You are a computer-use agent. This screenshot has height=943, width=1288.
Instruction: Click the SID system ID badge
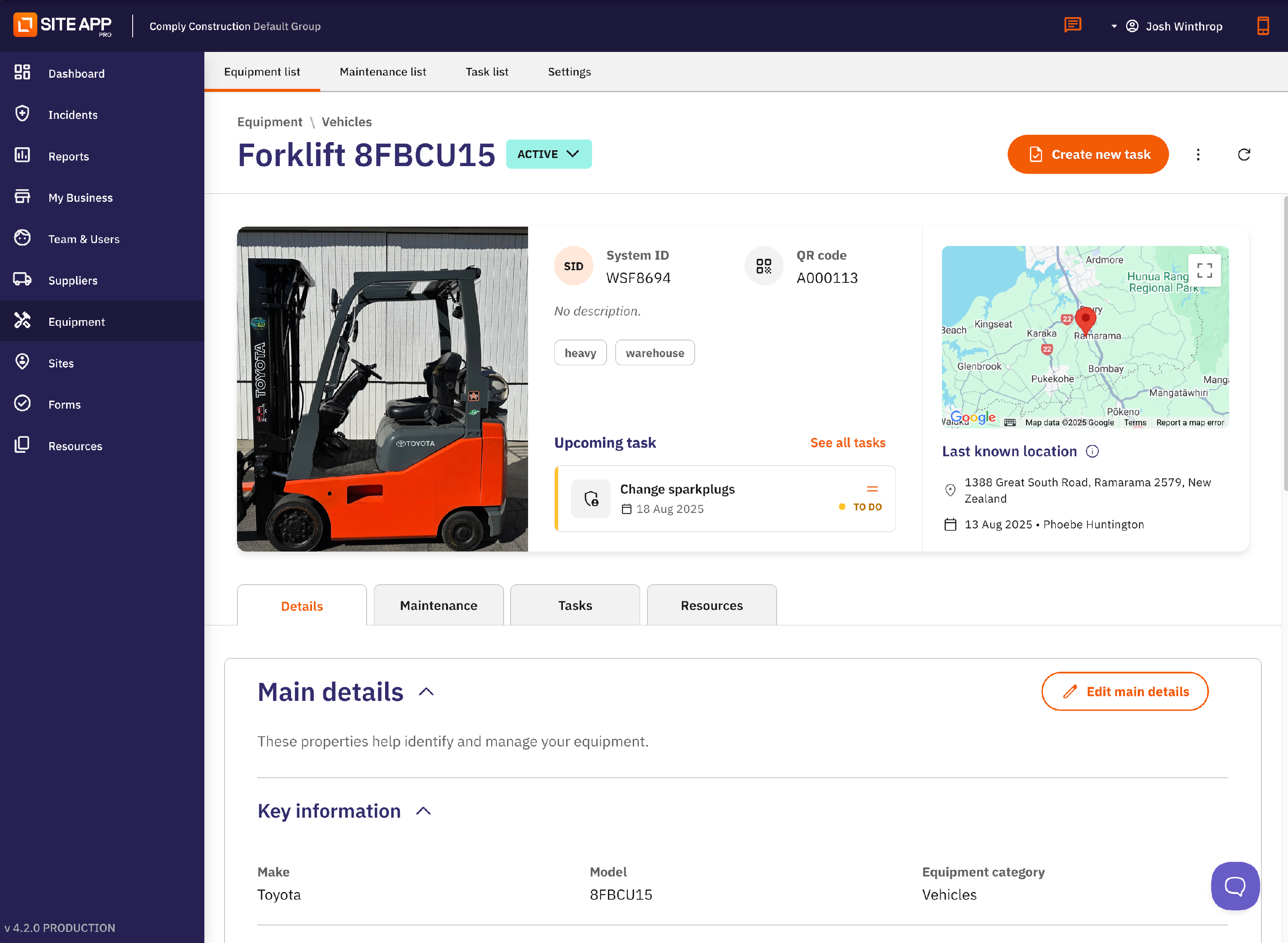tap(573, 266)
